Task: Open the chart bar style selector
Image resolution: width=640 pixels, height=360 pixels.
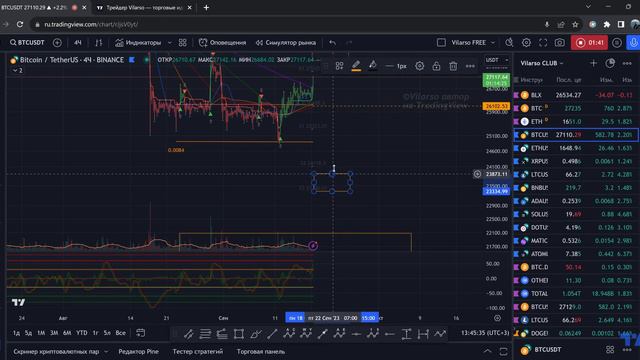Action: coord(99,42)
